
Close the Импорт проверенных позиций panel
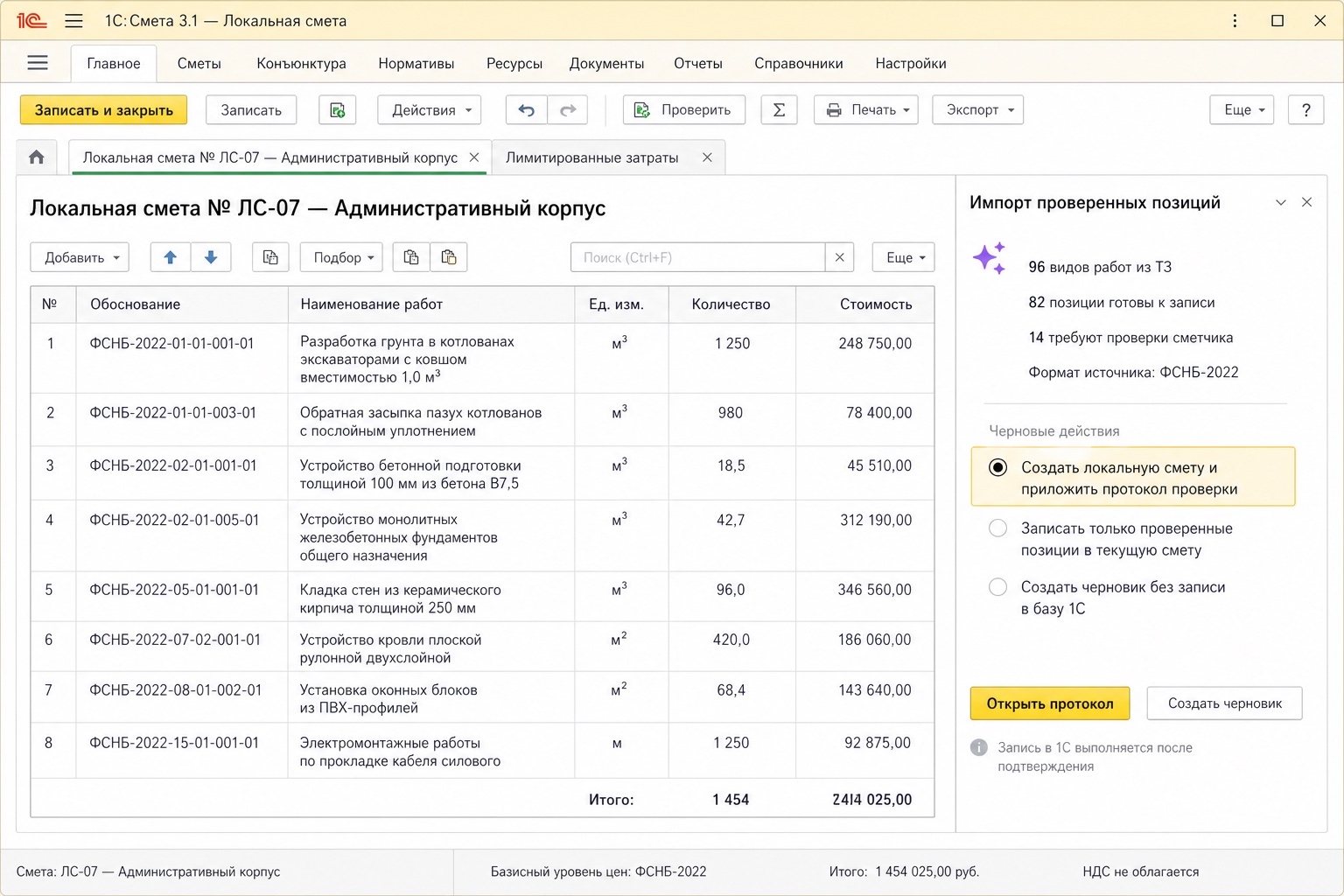click(1306, 202)
